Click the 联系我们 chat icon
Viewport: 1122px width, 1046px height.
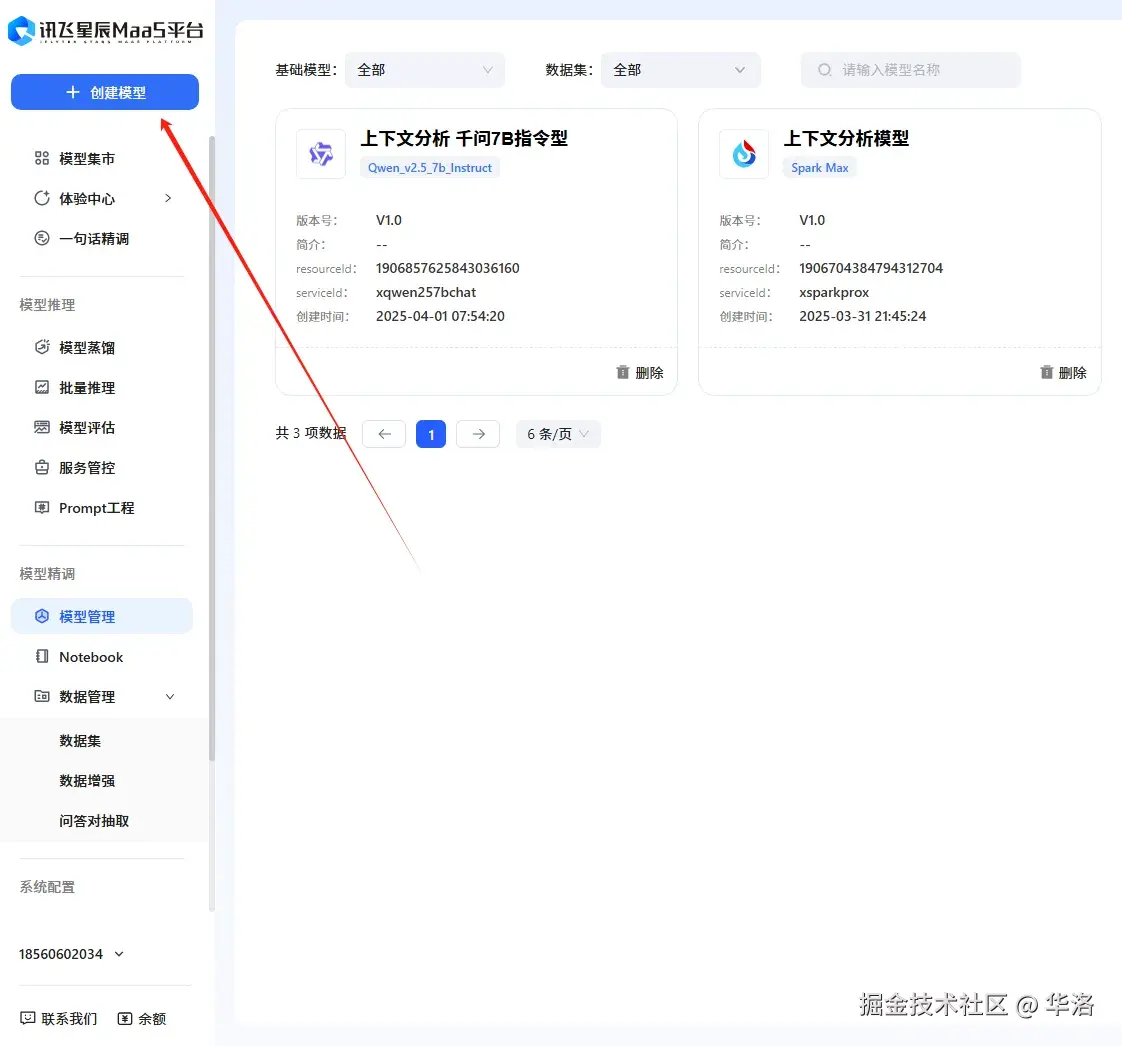tap(28, 1018)
